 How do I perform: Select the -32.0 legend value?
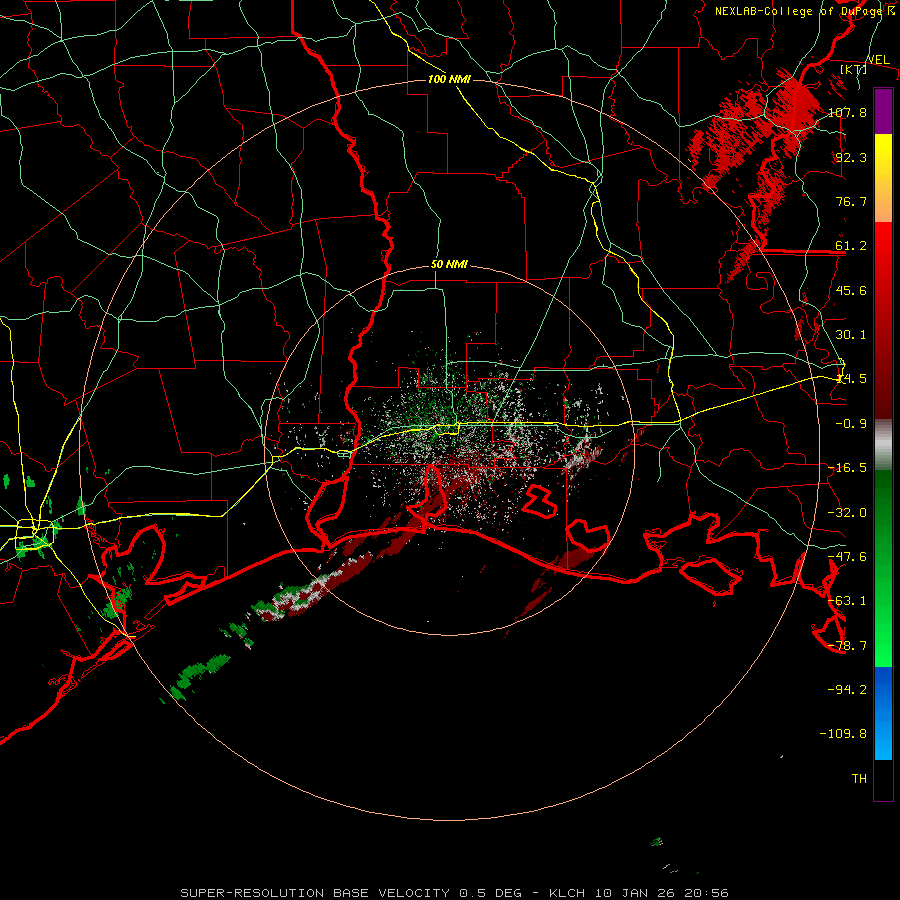[847, 513]
